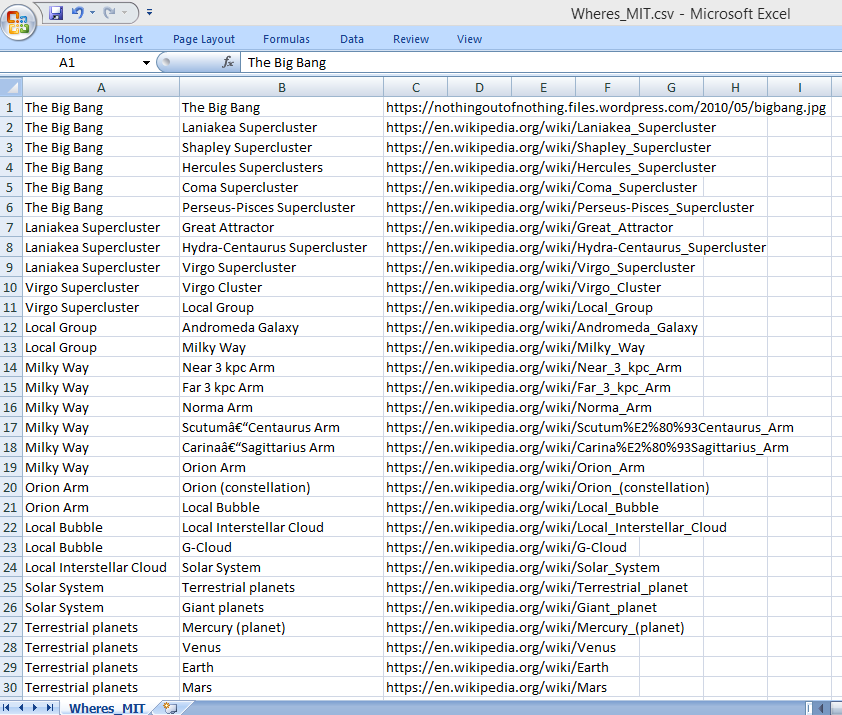Click the Insert Worksheet icon
Image resolution: width=842 pixels, height=715 pixels.
[x=170, y=707]
